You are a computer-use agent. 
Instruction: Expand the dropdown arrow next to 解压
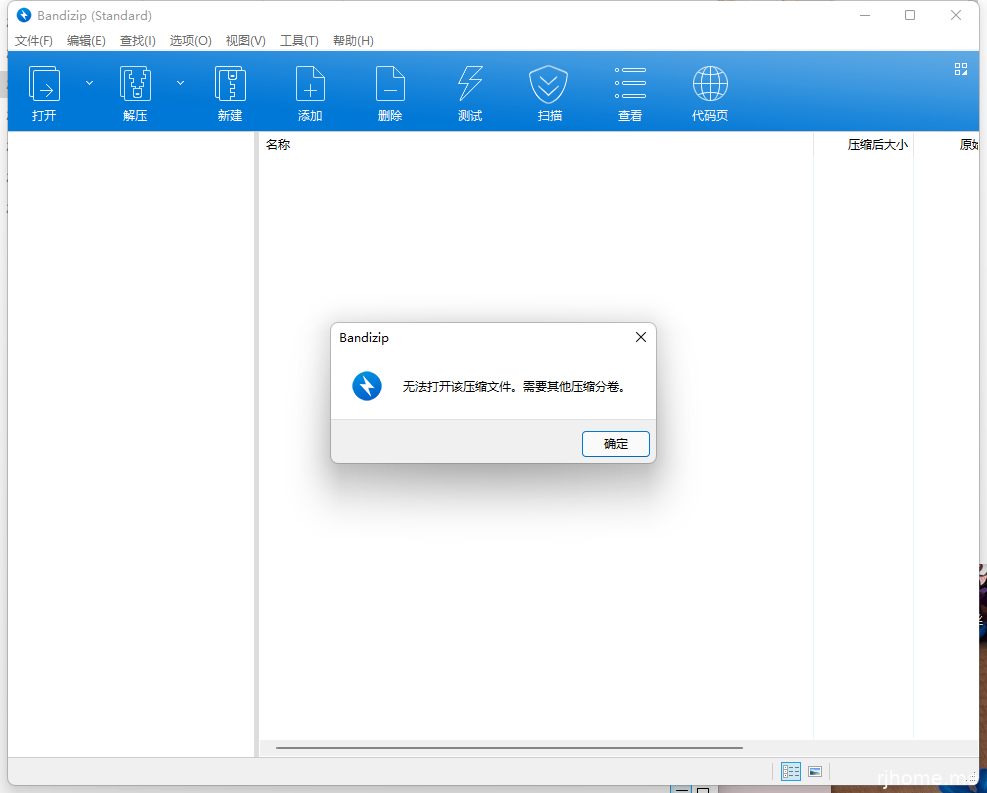[x=180, y=83]
